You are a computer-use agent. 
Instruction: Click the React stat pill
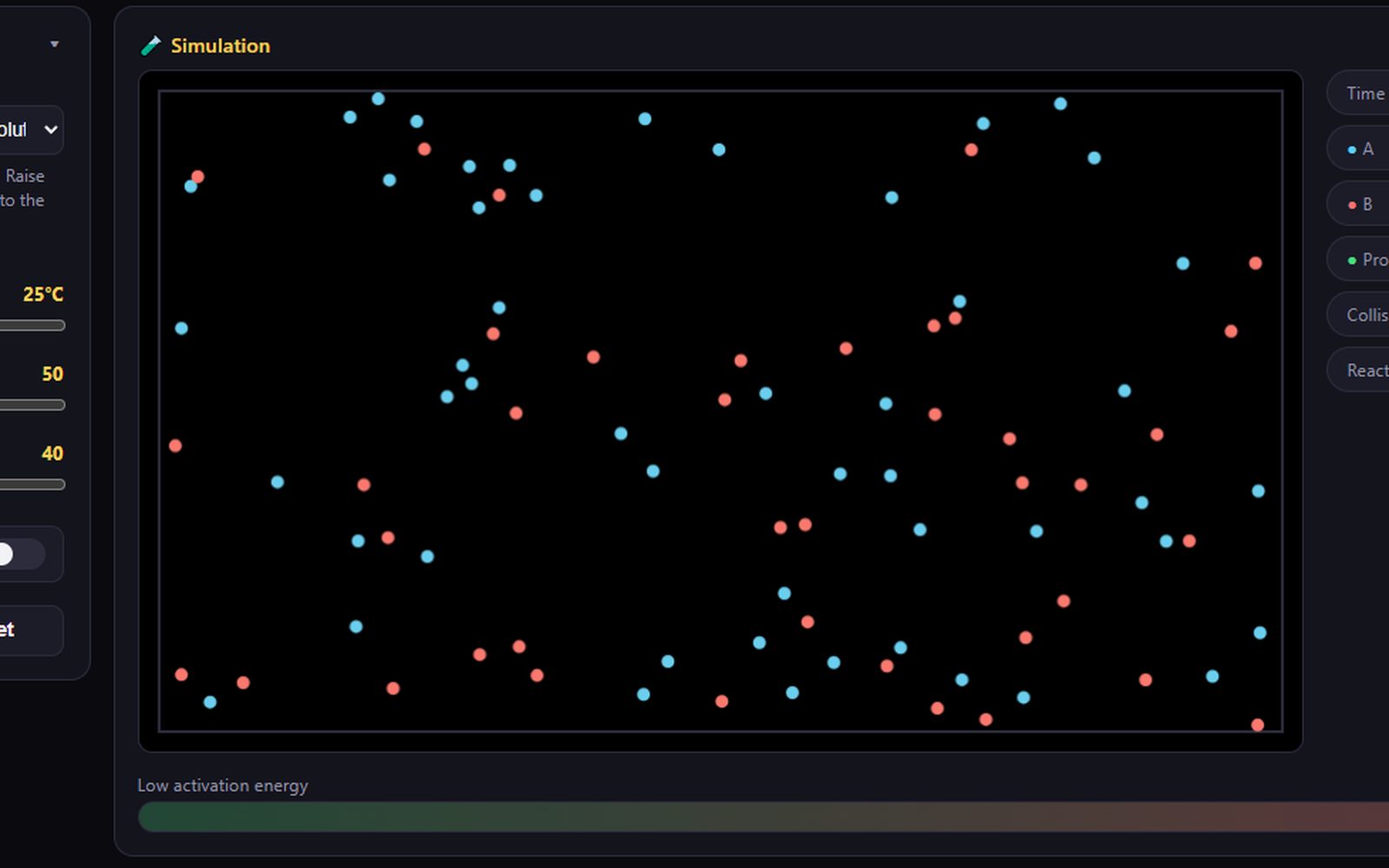pos(1358,371)
